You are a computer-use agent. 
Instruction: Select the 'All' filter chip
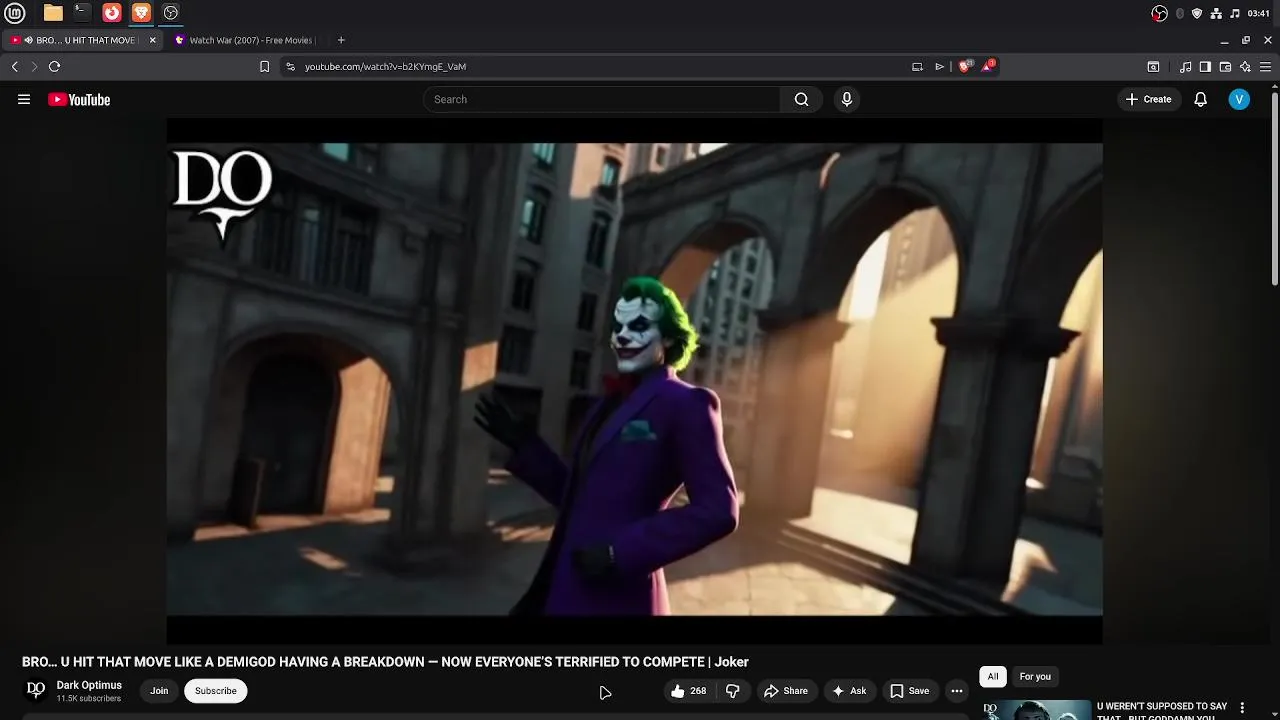click(993, 676)
